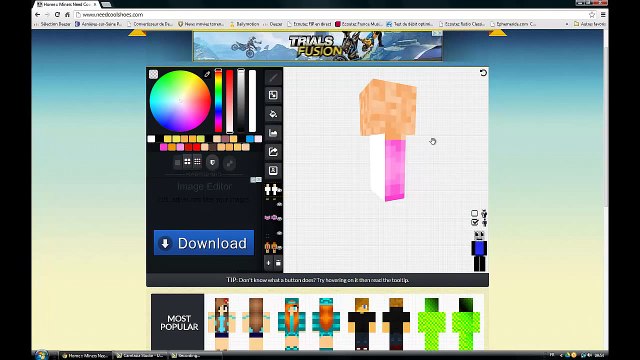This screenshot has height=360, width=640.
Task: Open the Deezer bookmark
Action: (x=273, y=24)
